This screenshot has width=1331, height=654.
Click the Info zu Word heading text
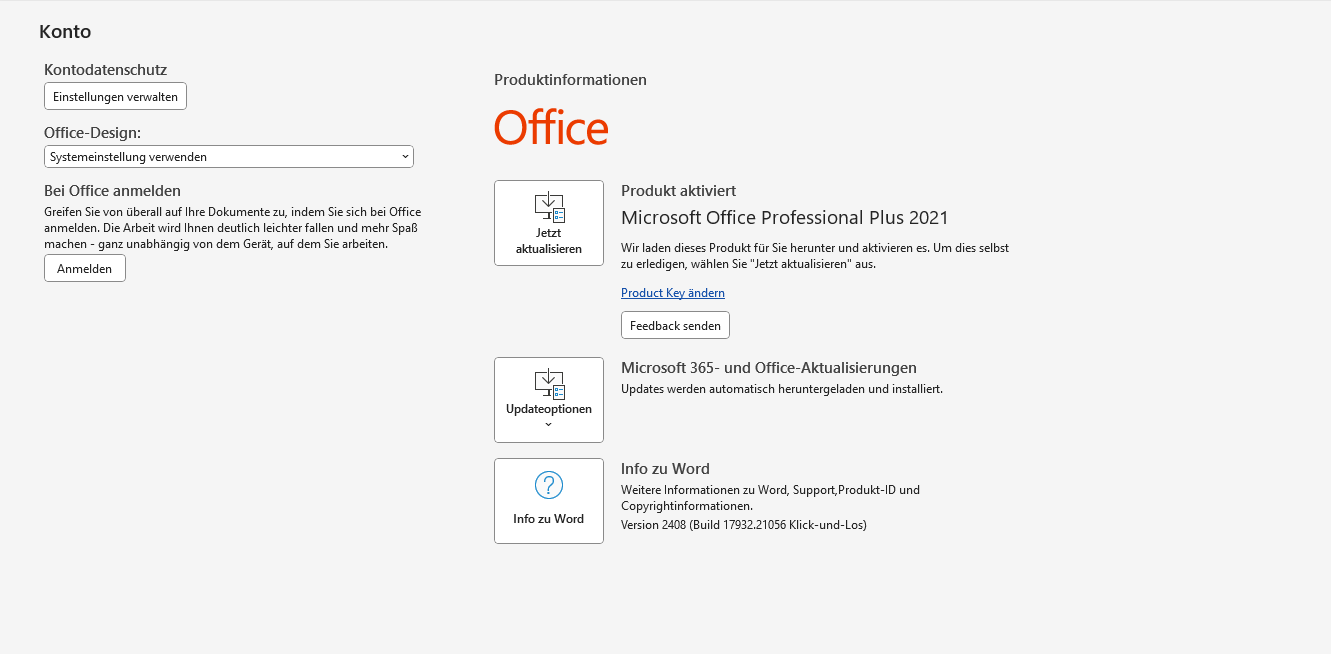click(x=665, y=469)
